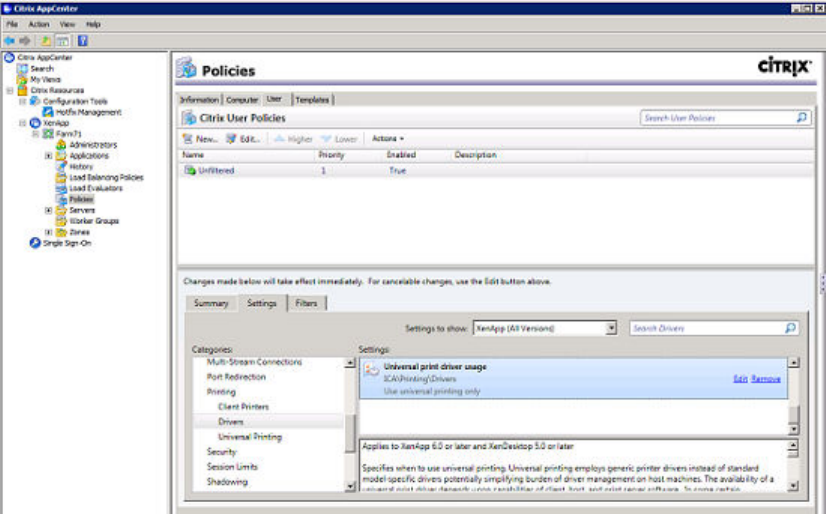Select the Port Redirection category
The height and width of the screenshot is (514, 826).
coord(236,377)
